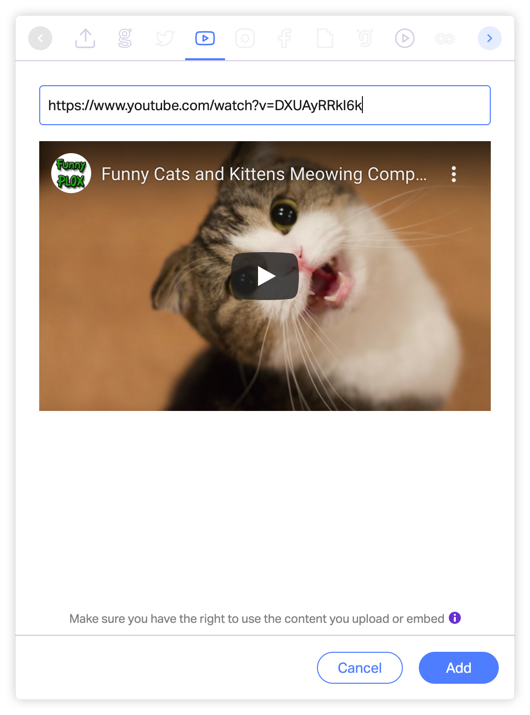Click the Funny PLOX channel avatar
The height and width of the screenshot is (715, 530).
71,173
